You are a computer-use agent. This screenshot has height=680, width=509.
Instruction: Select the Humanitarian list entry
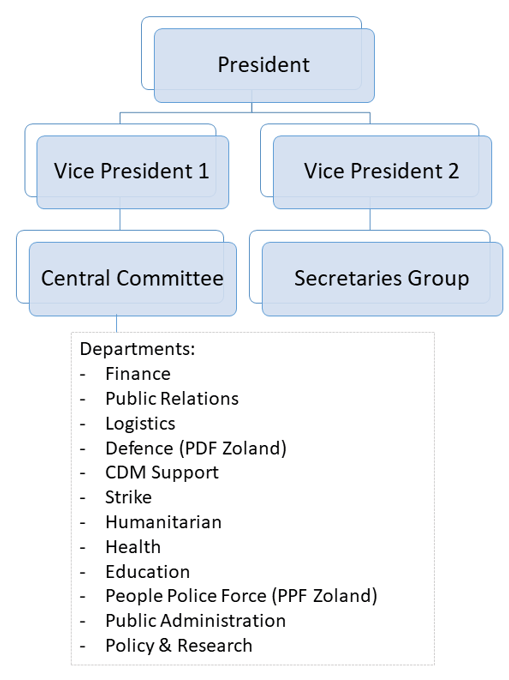(x=163, y=522)
